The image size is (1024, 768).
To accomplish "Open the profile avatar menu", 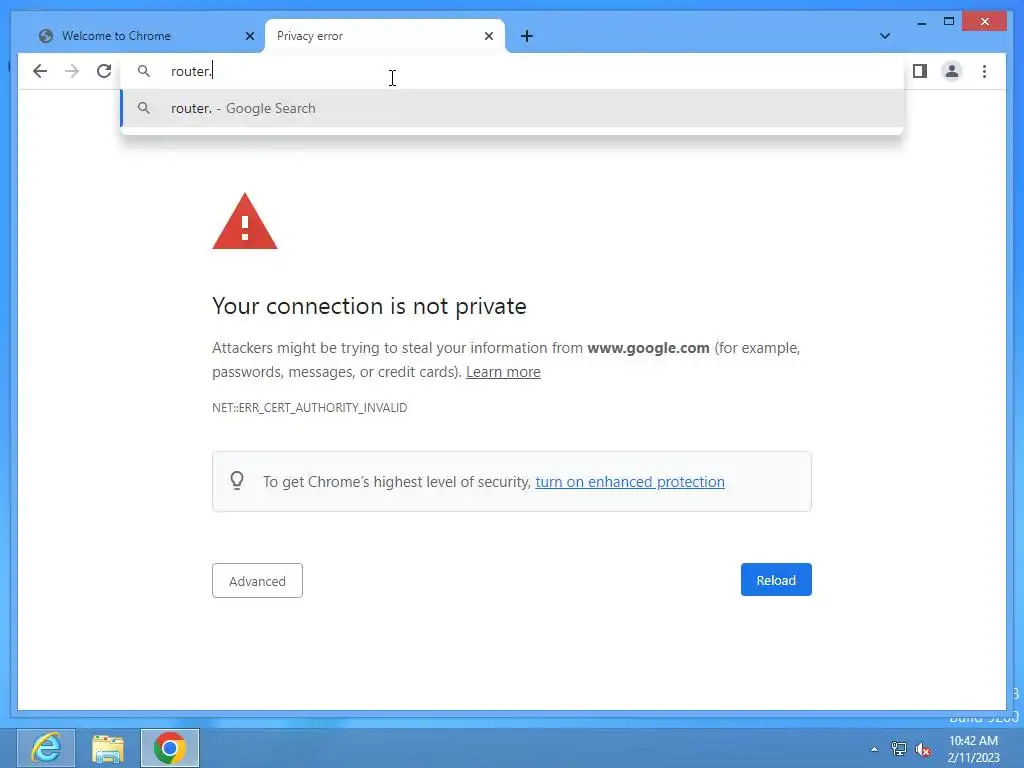I will tap(952, 71).
